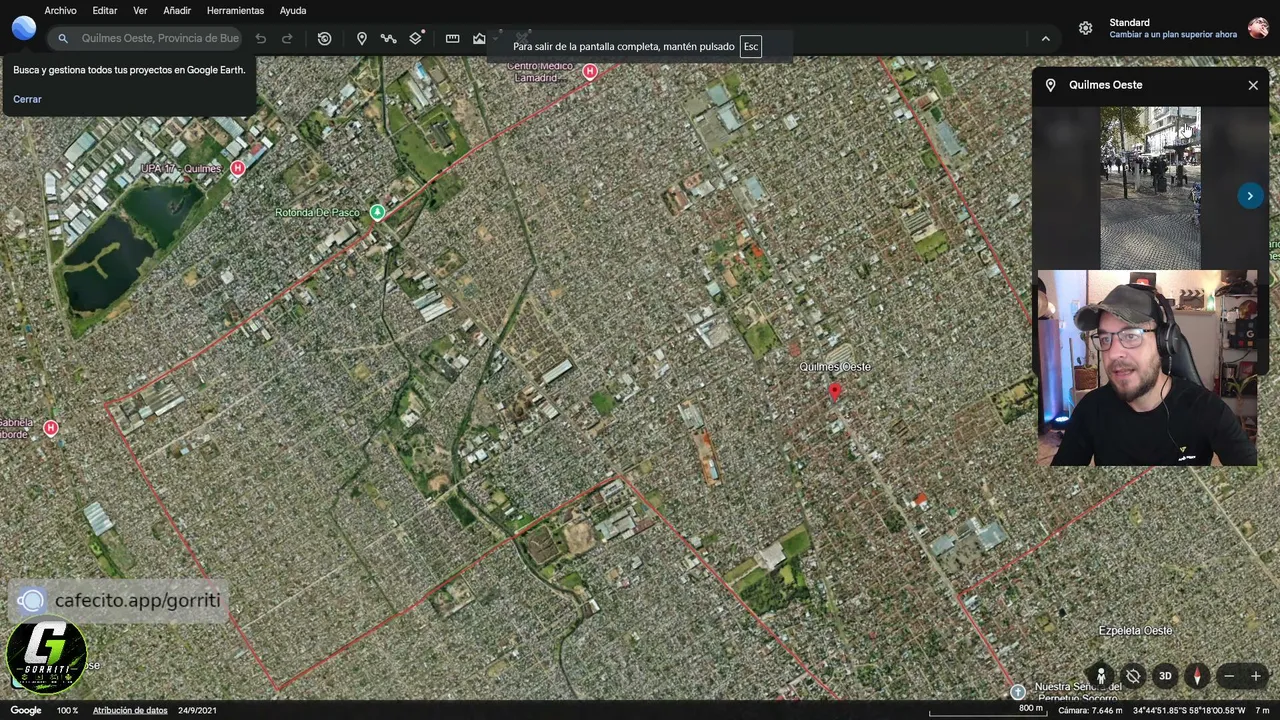This screenshot has height=720, width=1280.
Task: Click the 800 m scale bar label
Action: 1030,708
